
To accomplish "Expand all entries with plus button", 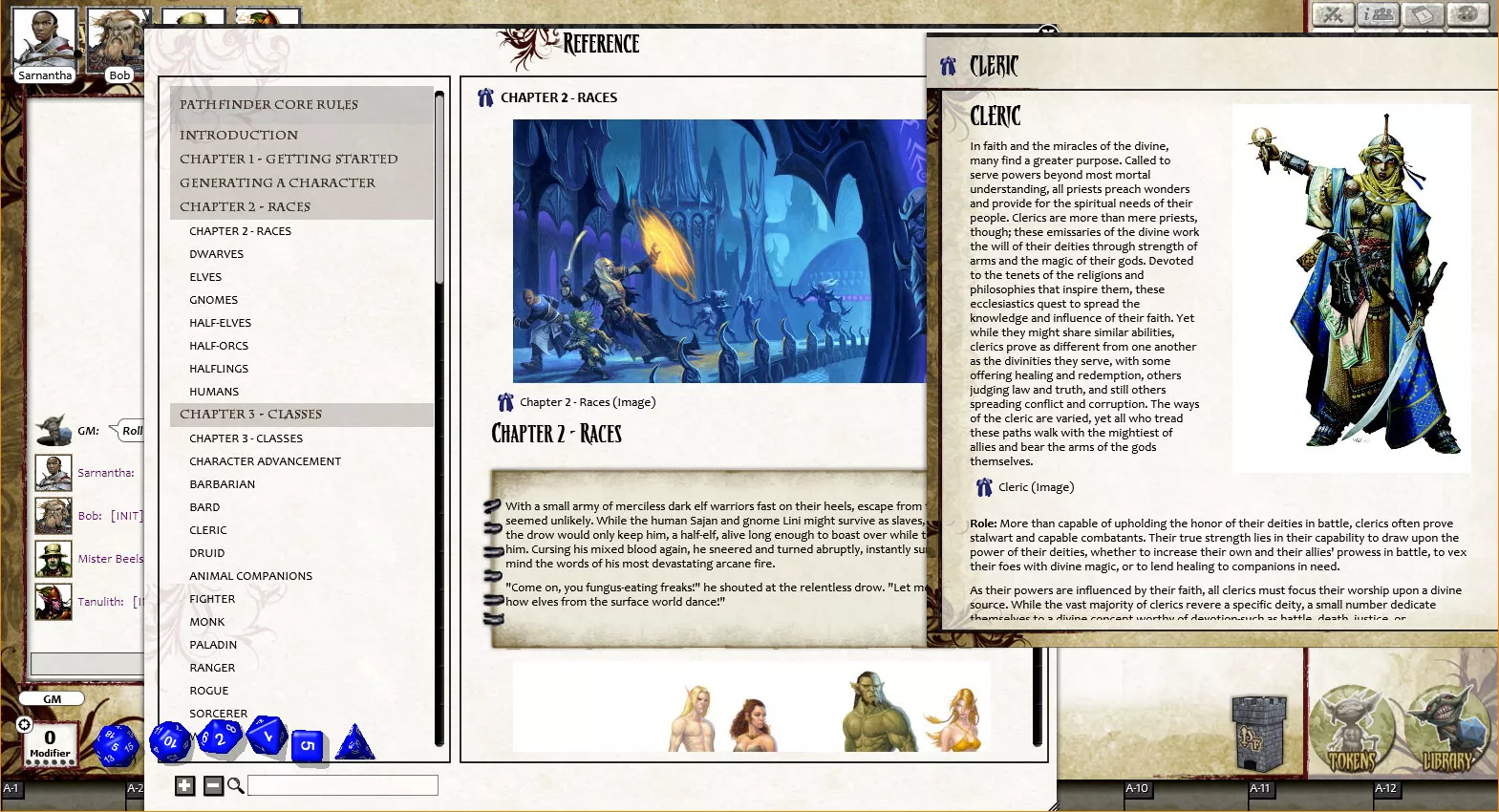I will click(185, 785).
